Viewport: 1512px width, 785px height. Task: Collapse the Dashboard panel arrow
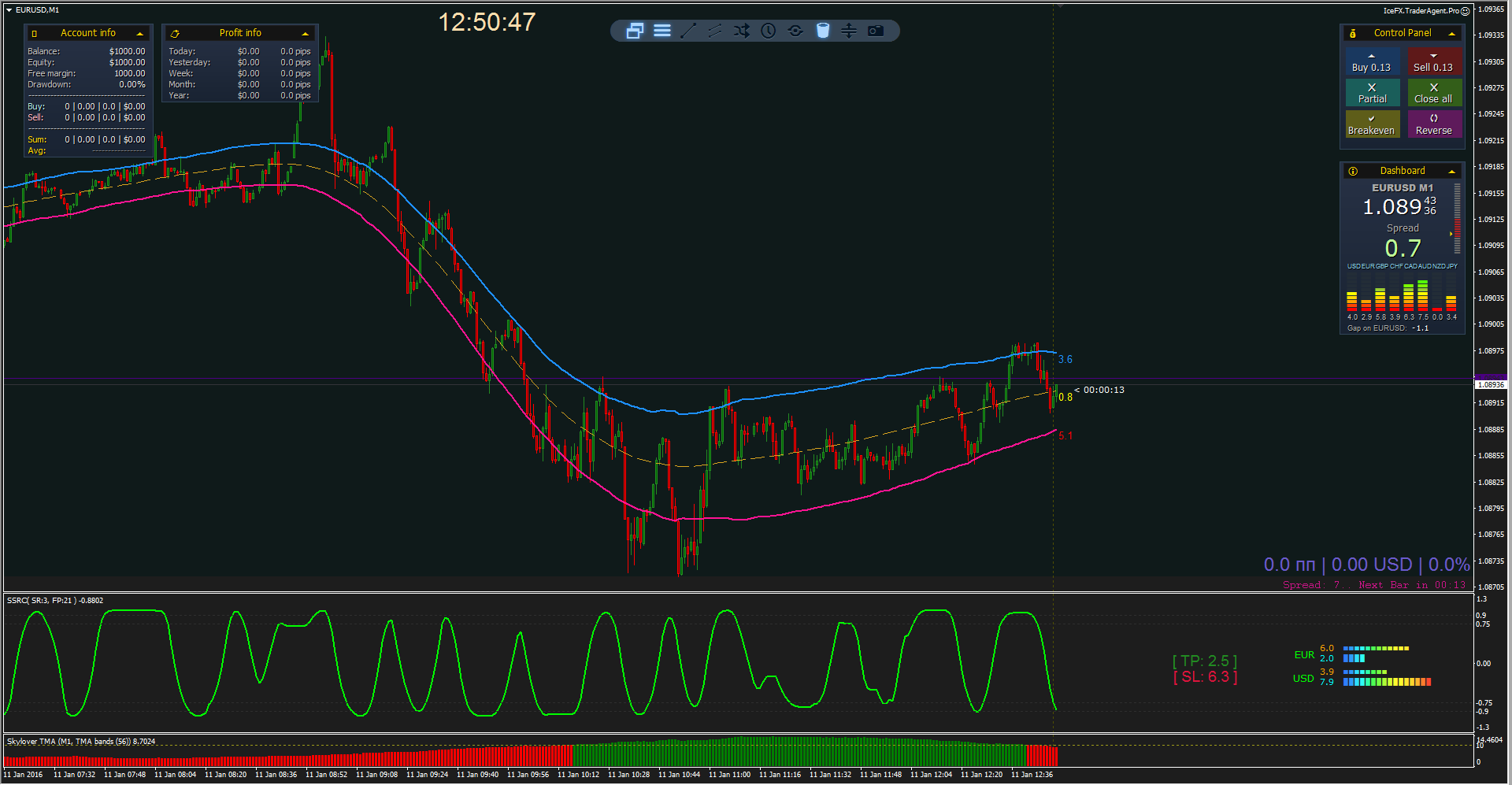tap(1452, 171)
